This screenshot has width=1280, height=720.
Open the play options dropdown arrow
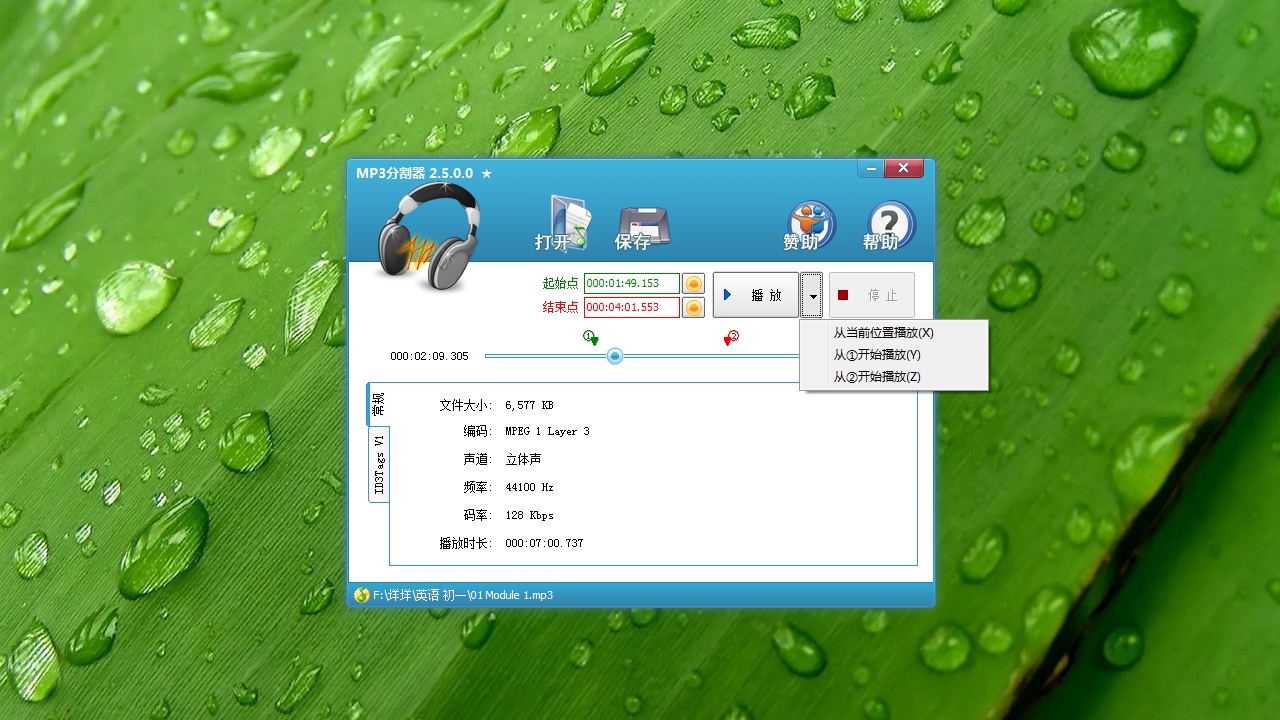[811, 294]
